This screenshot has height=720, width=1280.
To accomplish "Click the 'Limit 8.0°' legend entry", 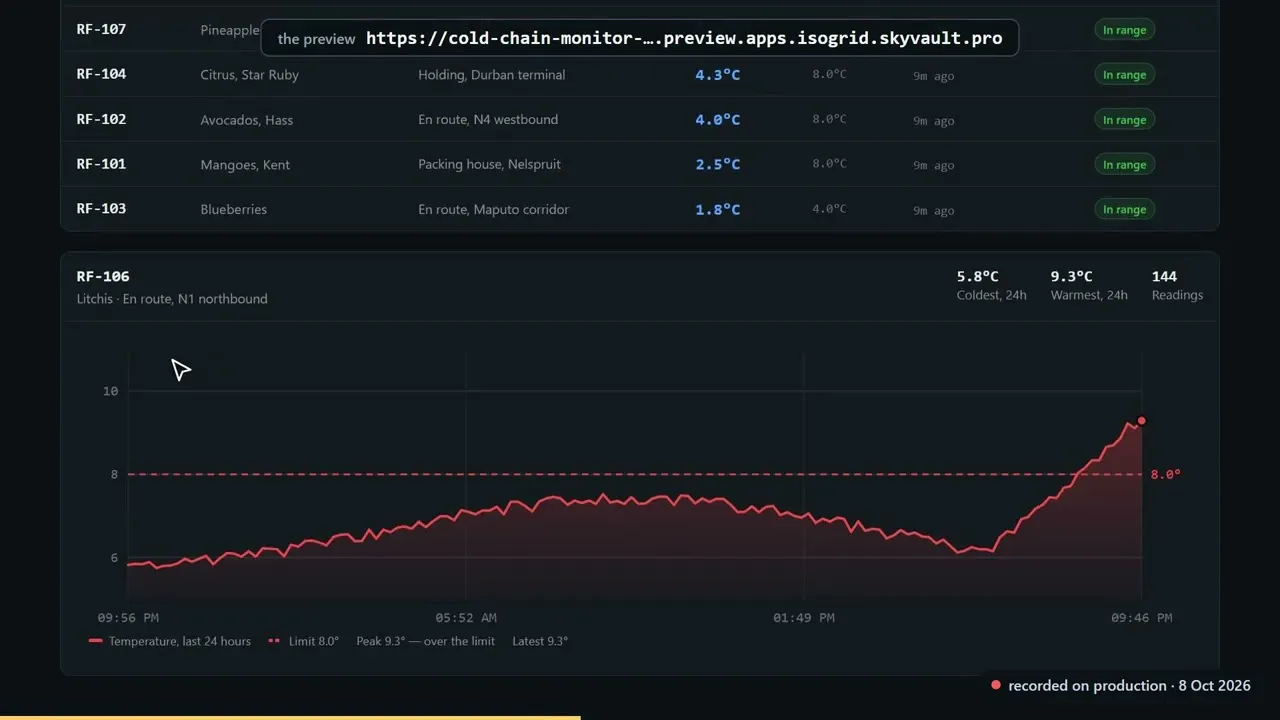I will click(304, 641).
